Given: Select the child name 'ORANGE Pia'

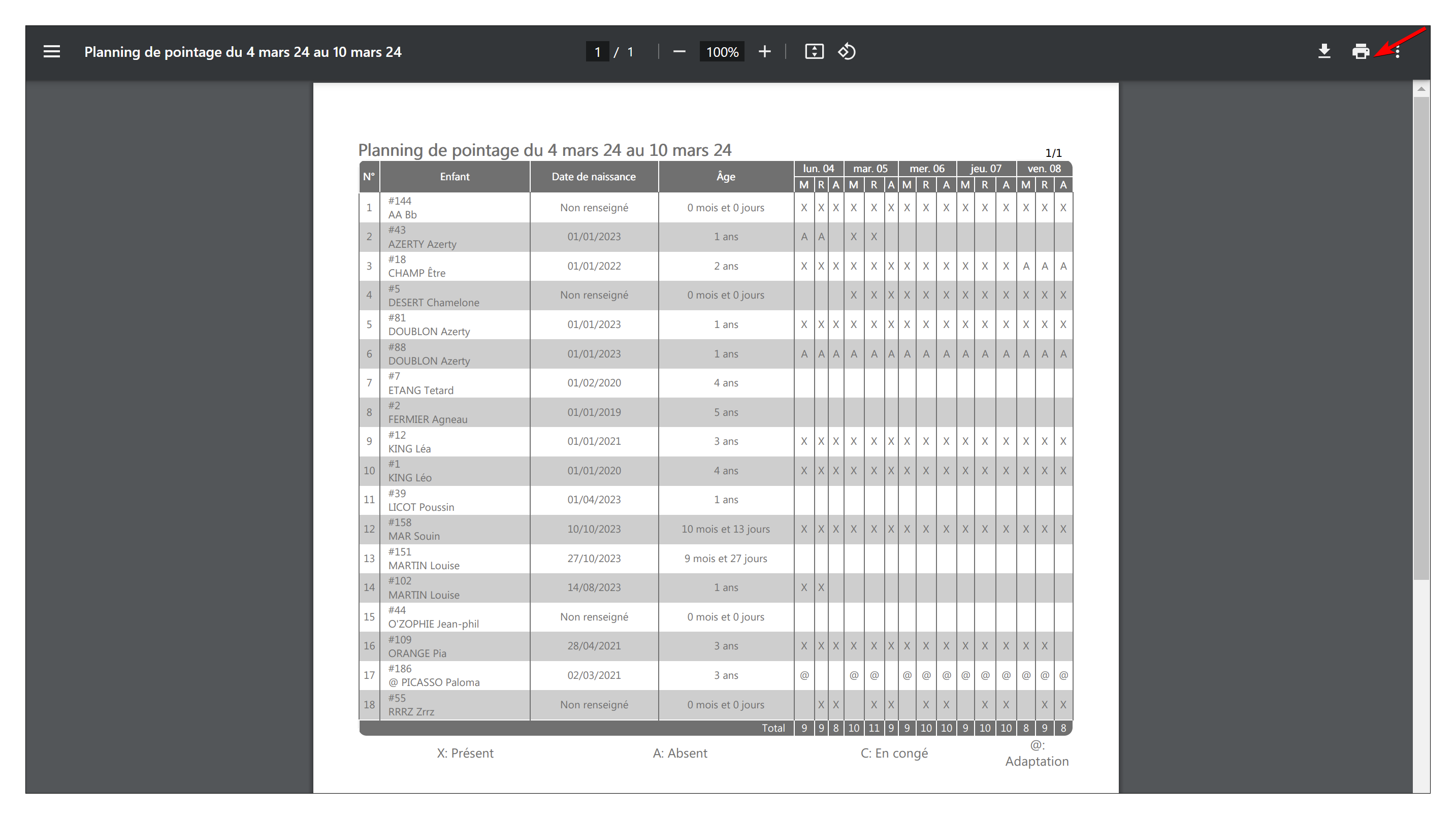Looking at the screenshot, I should click(417, 653).
